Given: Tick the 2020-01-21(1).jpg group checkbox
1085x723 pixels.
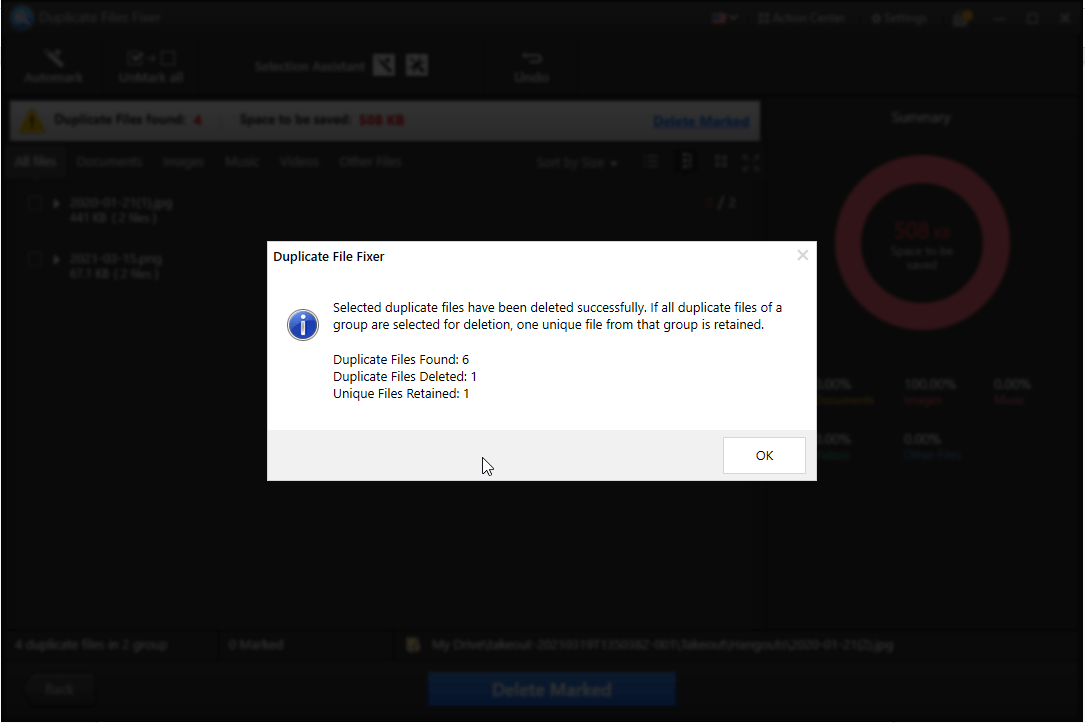Looking at the screenshot, I should coord(35,203).
